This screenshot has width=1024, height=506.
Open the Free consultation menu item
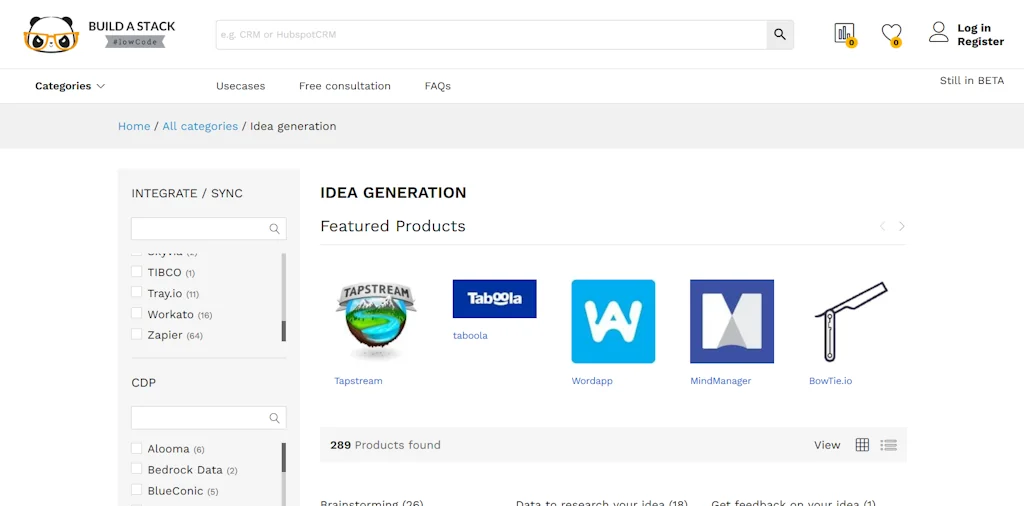(344, 86)
